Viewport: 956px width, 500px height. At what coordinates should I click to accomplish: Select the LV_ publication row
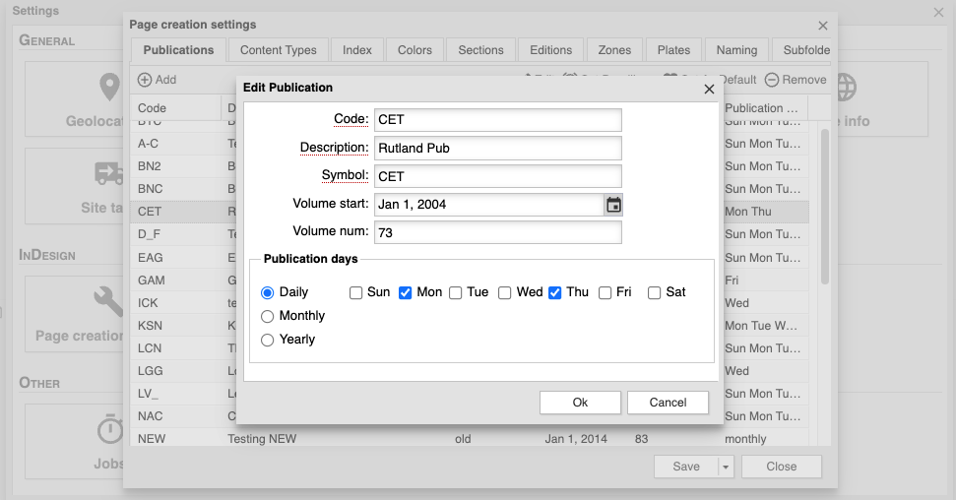[x=469, y=394]
